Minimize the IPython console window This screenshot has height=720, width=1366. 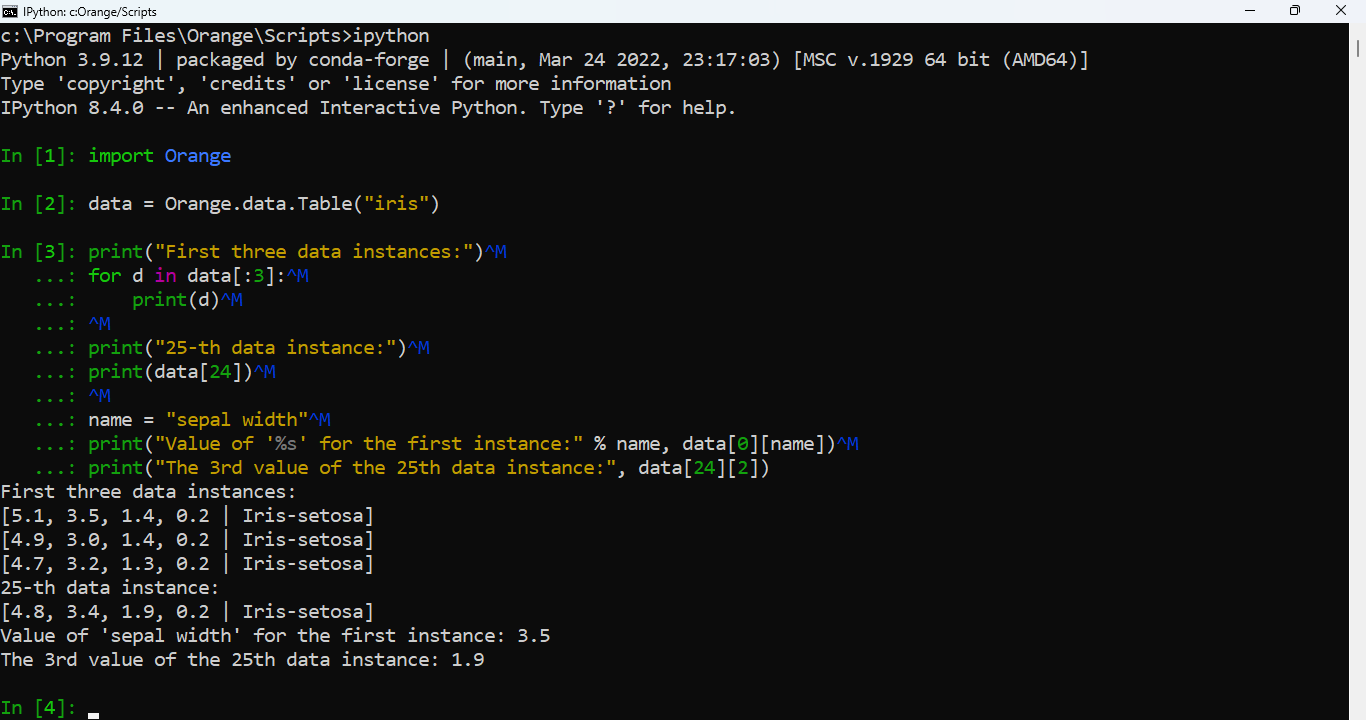click(x=1248, y=10)
